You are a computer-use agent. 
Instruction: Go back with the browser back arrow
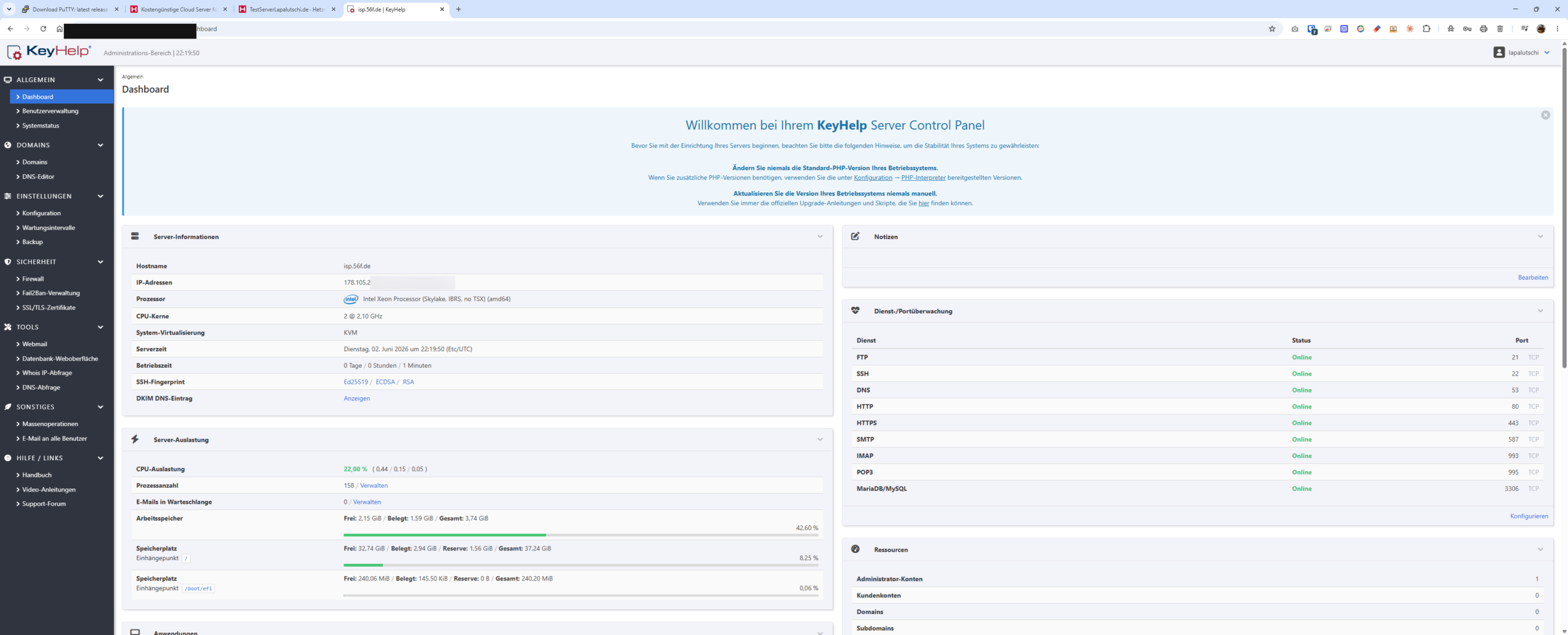tap(10, 29)
